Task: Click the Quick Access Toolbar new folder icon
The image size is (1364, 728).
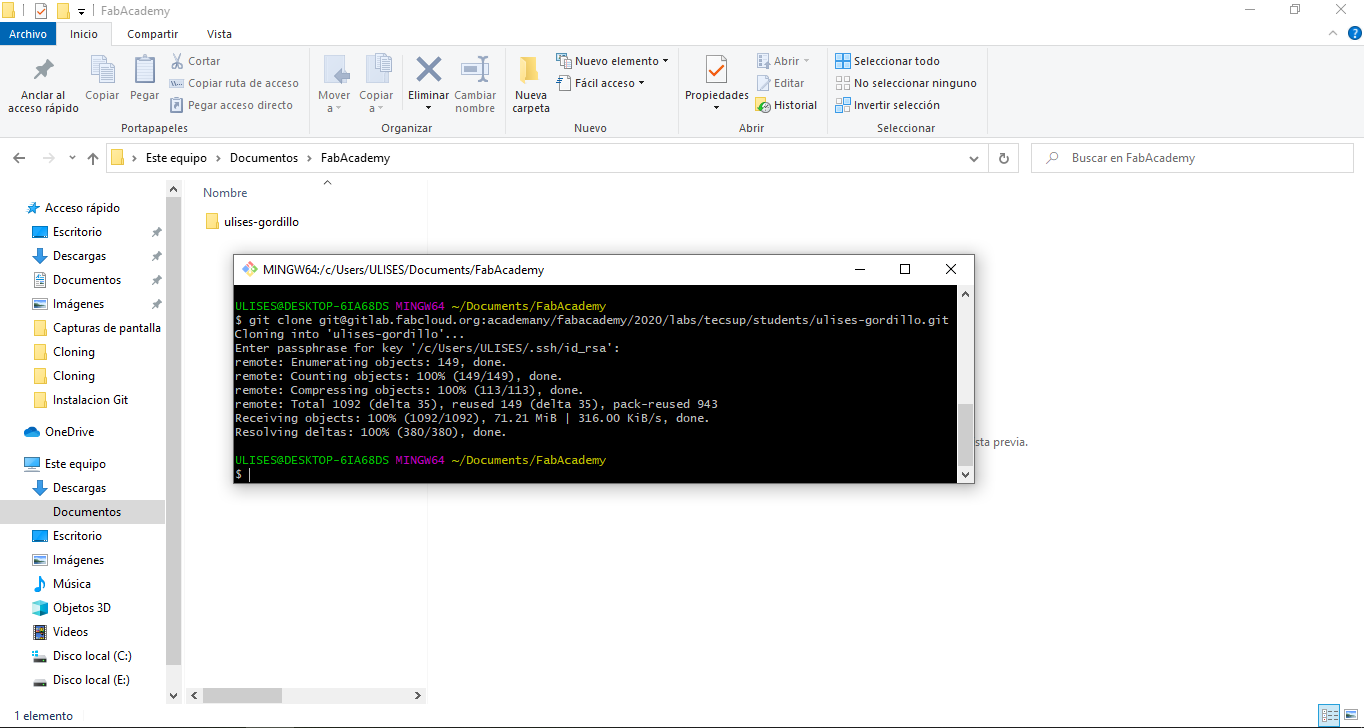Action: pos(63,11)
